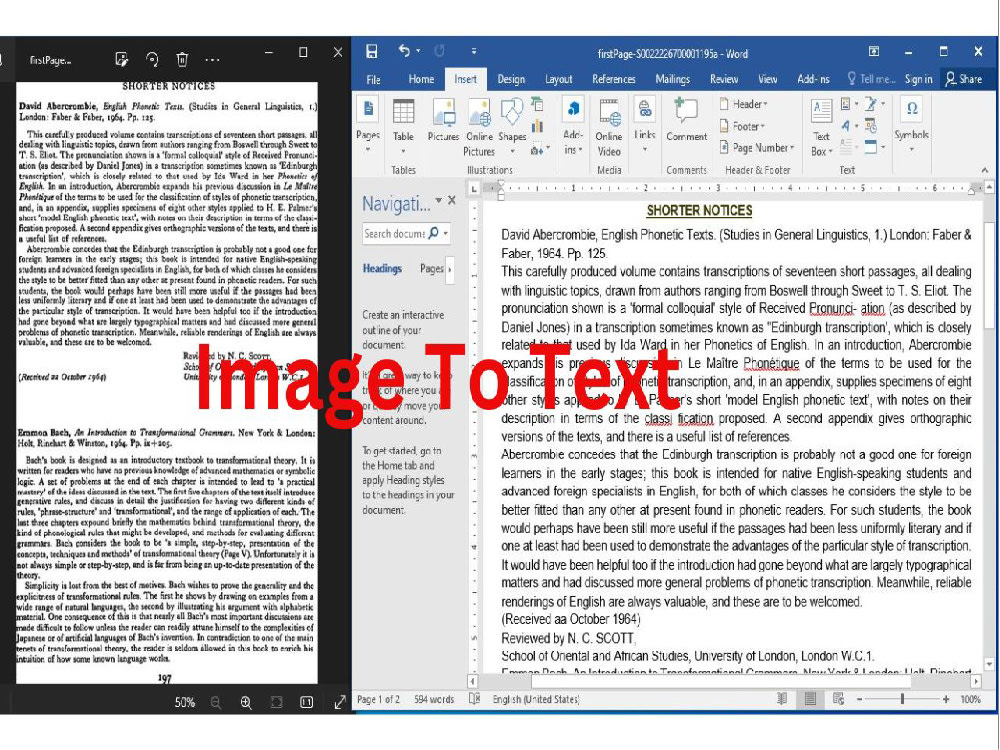Viewport: 1000px width, 750px height.
Task: Click the Drop Cap icon in Text group
Action: [x=848, y=148]
